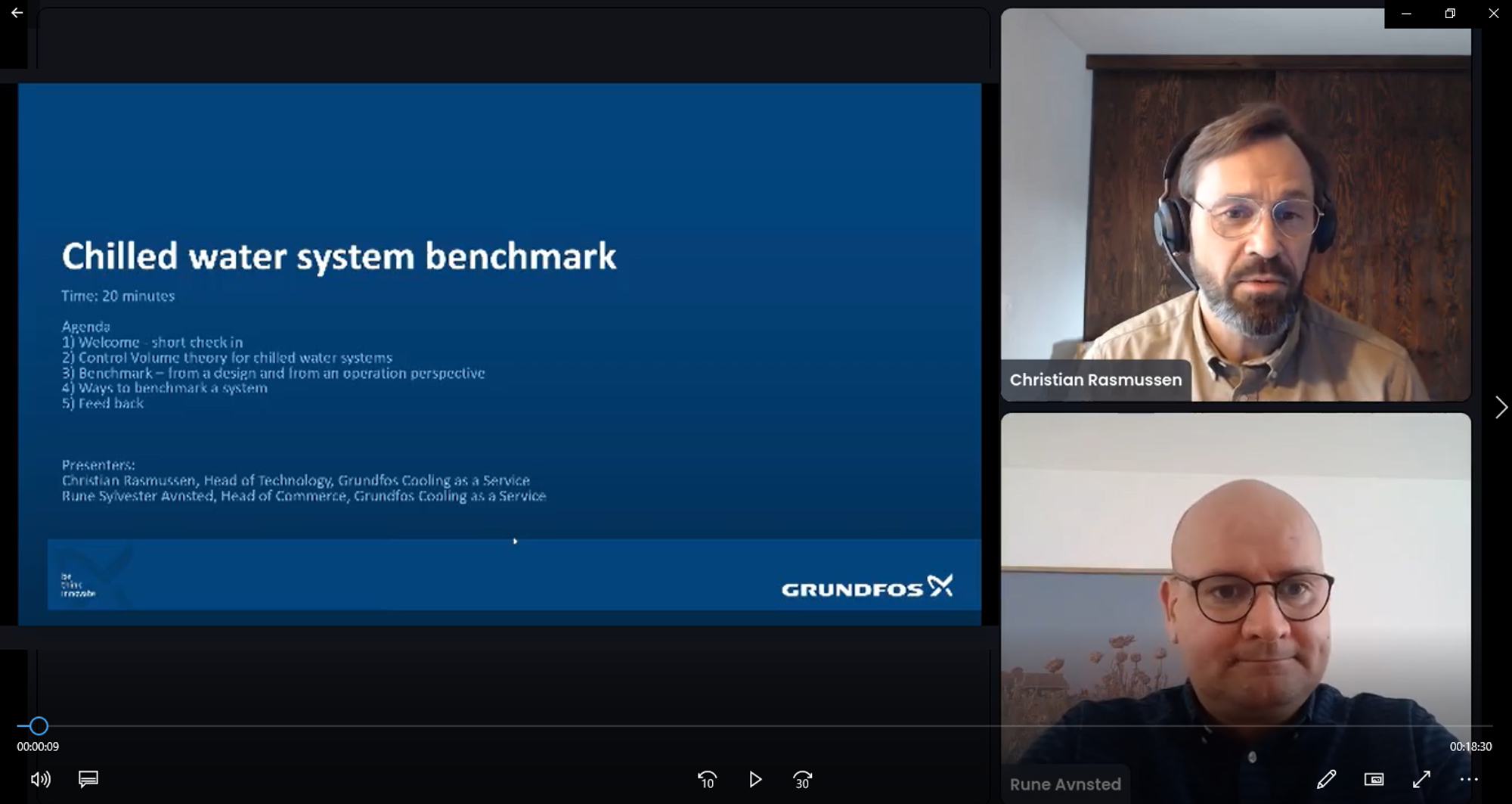Restore down the player window

[x=1450, y=14]
